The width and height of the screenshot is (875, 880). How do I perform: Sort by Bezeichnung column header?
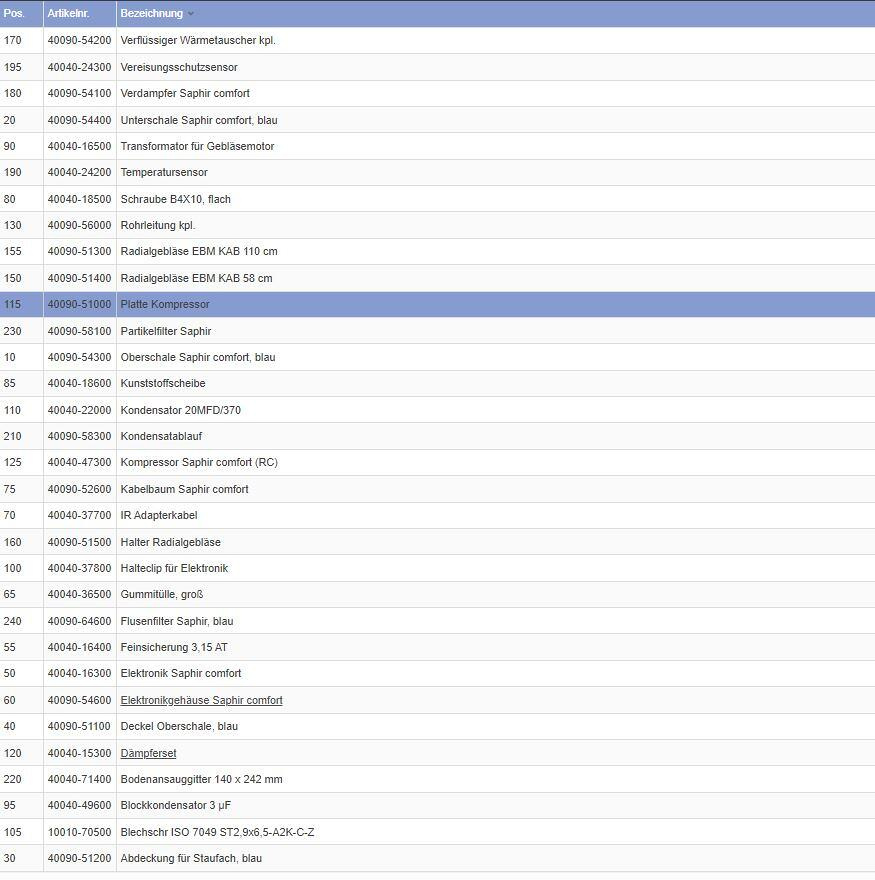(151, 13)
